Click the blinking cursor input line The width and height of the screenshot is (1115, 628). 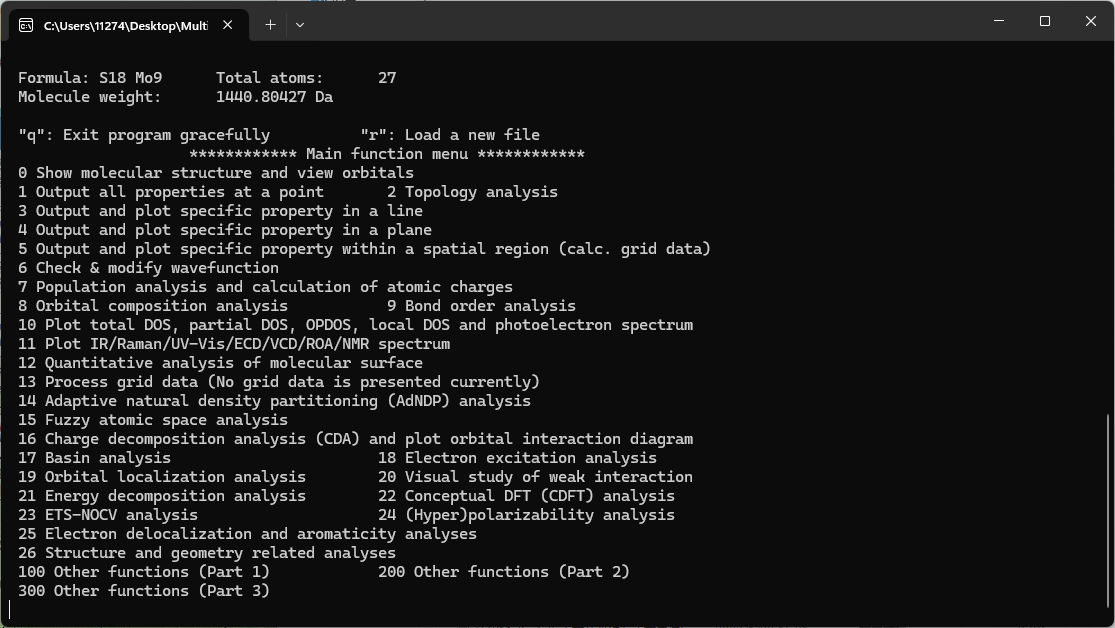click(x=12, y=609)
